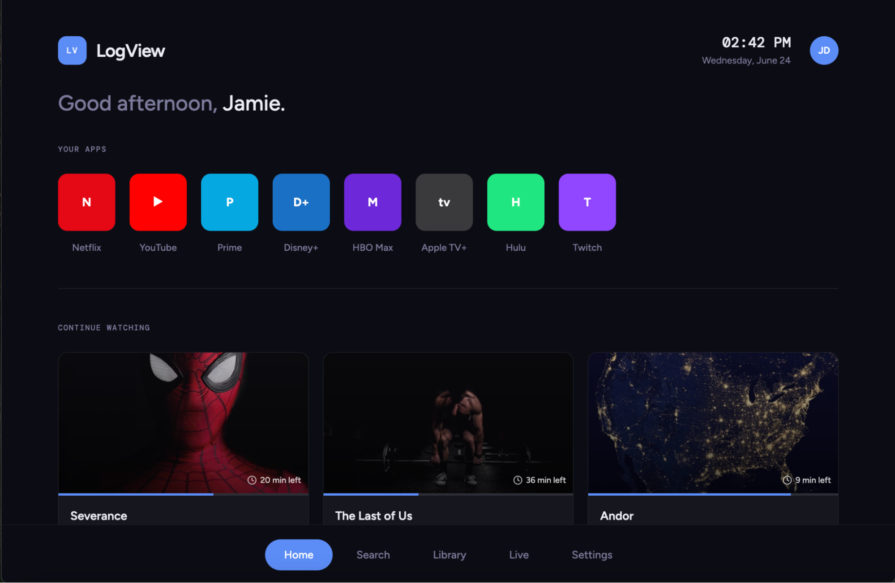Click the CONTINUE WATCHING section heading
895x583 pixels.
click(104, 328)
